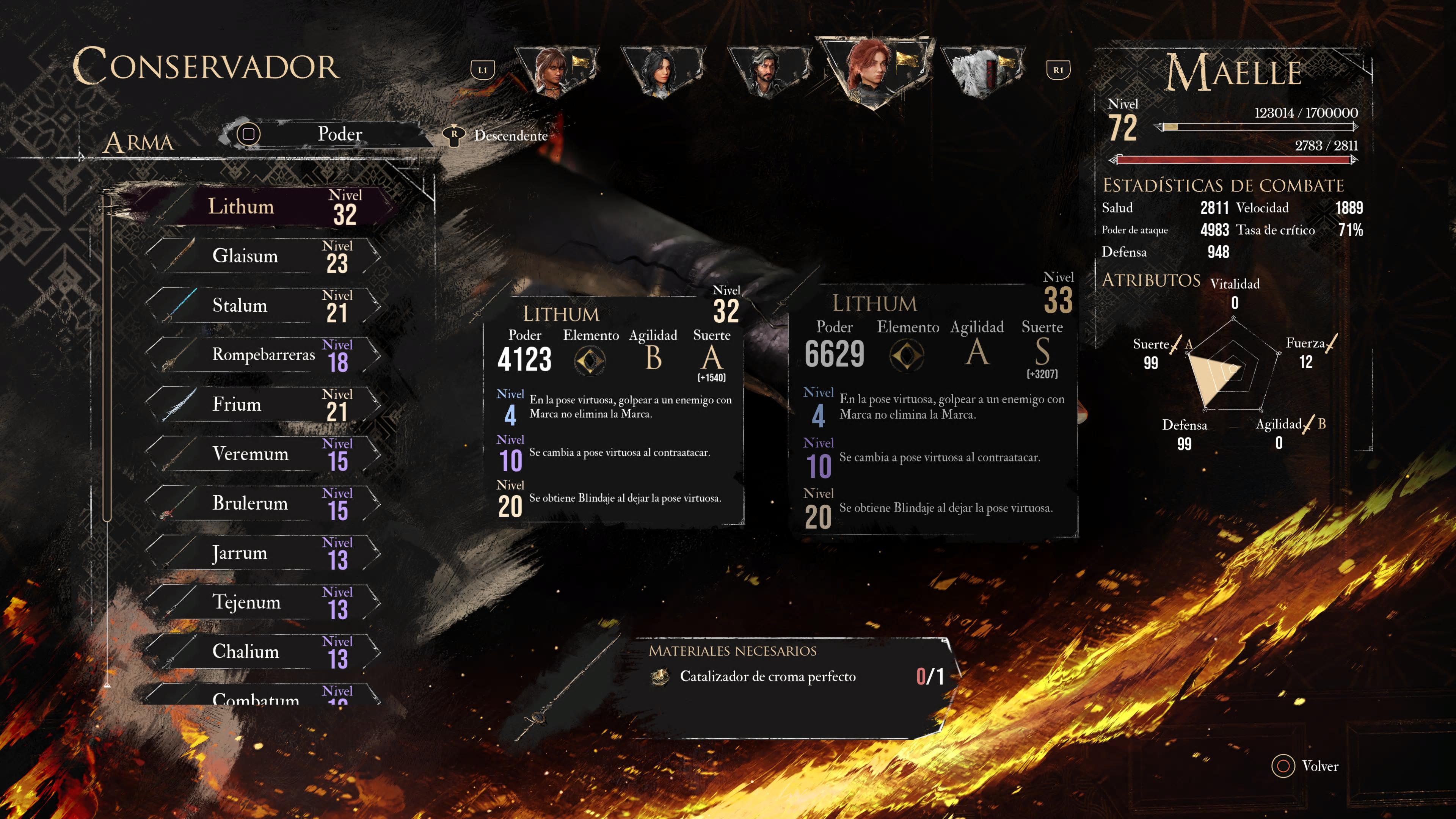Select the R1 next character icon
Screen dimensions: 1456x819
tap(1057, 70)
